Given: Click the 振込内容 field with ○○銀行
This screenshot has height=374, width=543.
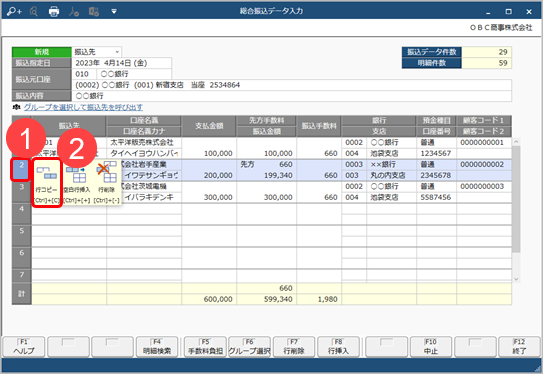Looking at the screenshot, I should coord(292,96).
